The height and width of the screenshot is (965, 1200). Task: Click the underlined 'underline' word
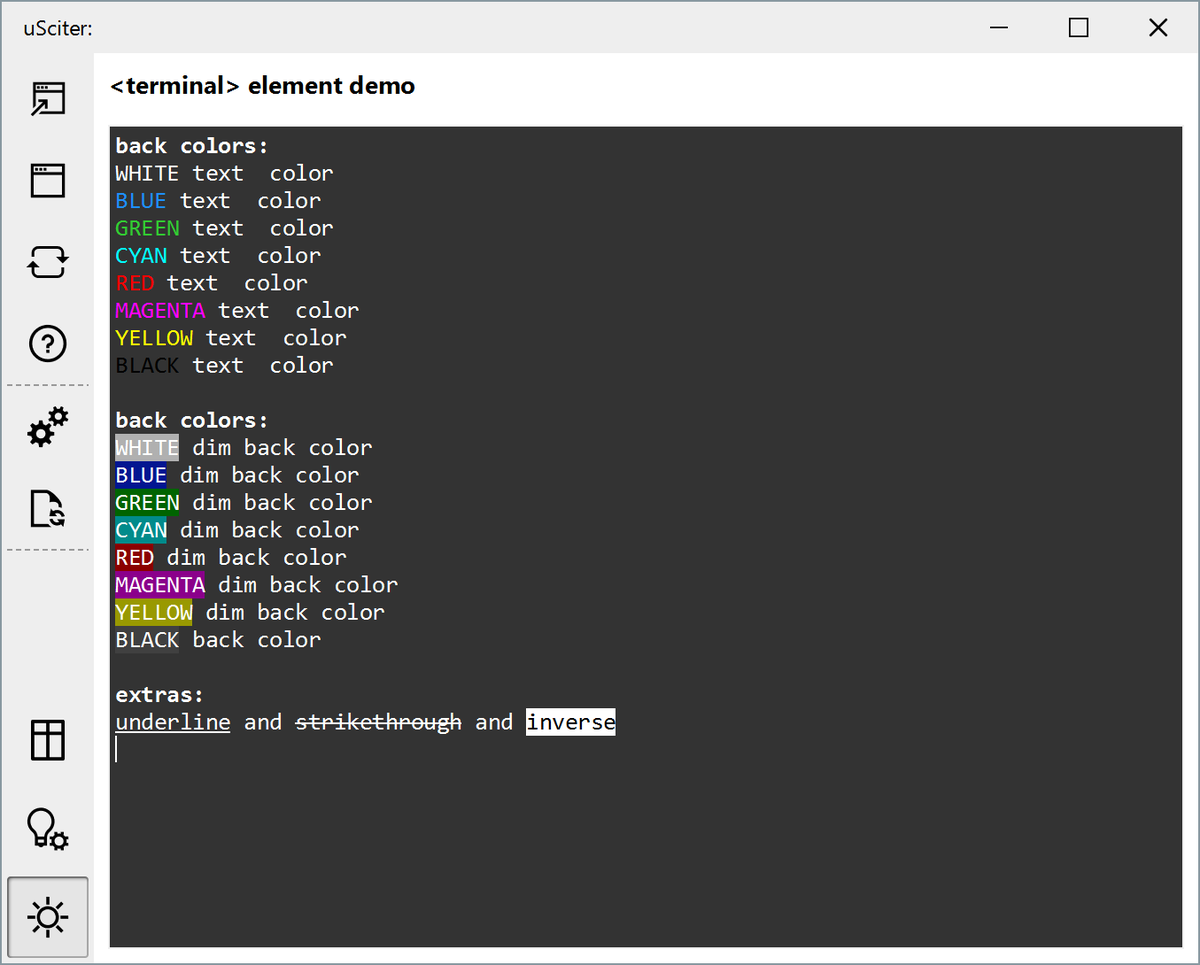(173, 722)
